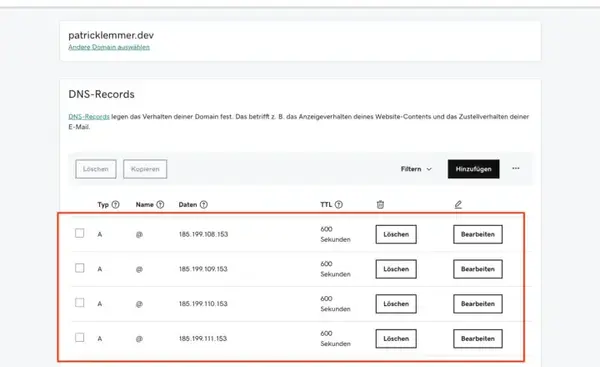Image resolution: width=600 pixels, height=367 pixels.
Task: Delete the 185.199.108.153 record via Löschen
Action: pyautogui.click(x=396, y=234)
